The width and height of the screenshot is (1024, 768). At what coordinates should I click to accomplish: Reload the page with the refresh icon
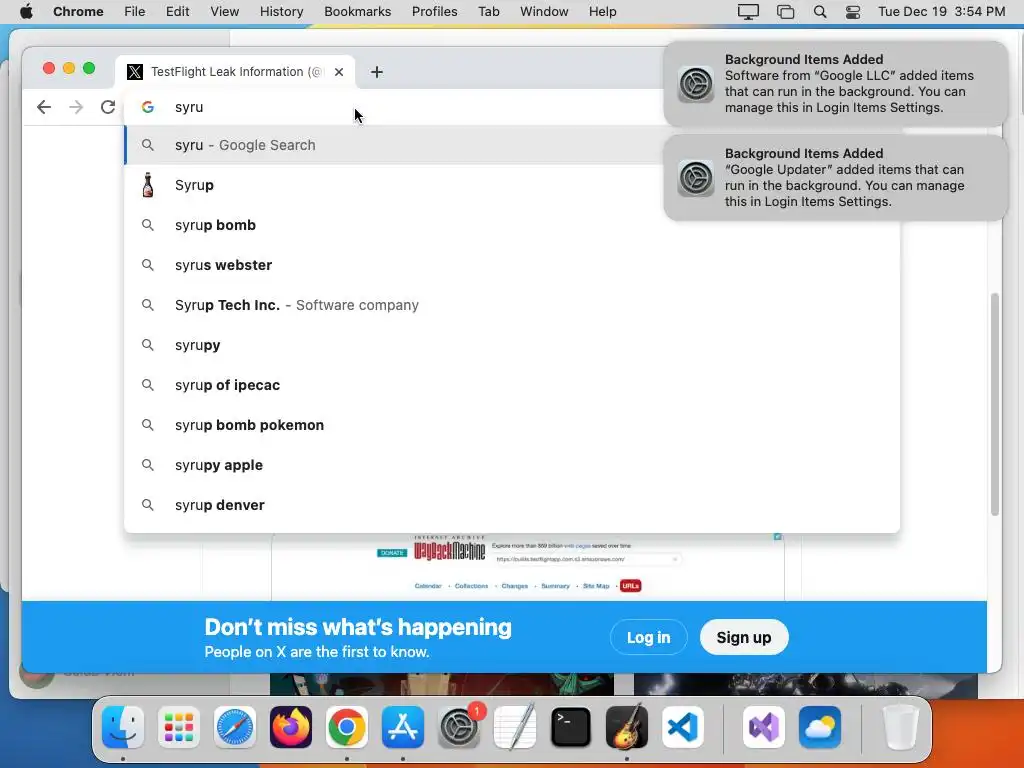pyautogui.click(x=108, y=107)
